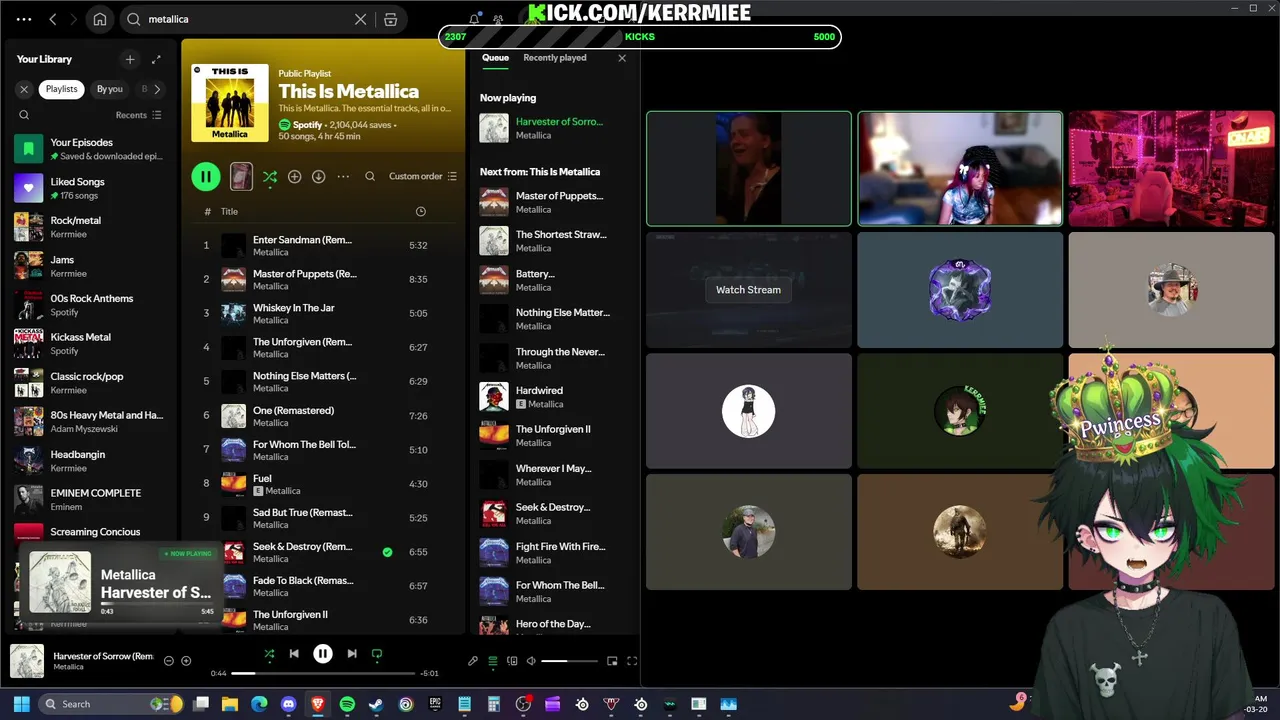Open the Epic Games launcher in the taskbar
1280x720 pixels.
tap(435, 704)
